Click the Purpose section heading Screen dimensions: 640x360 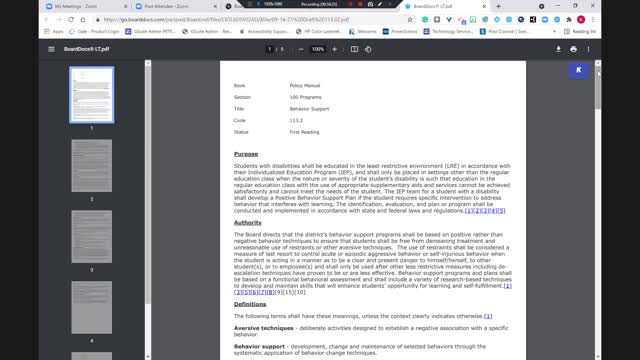(246, 154)
